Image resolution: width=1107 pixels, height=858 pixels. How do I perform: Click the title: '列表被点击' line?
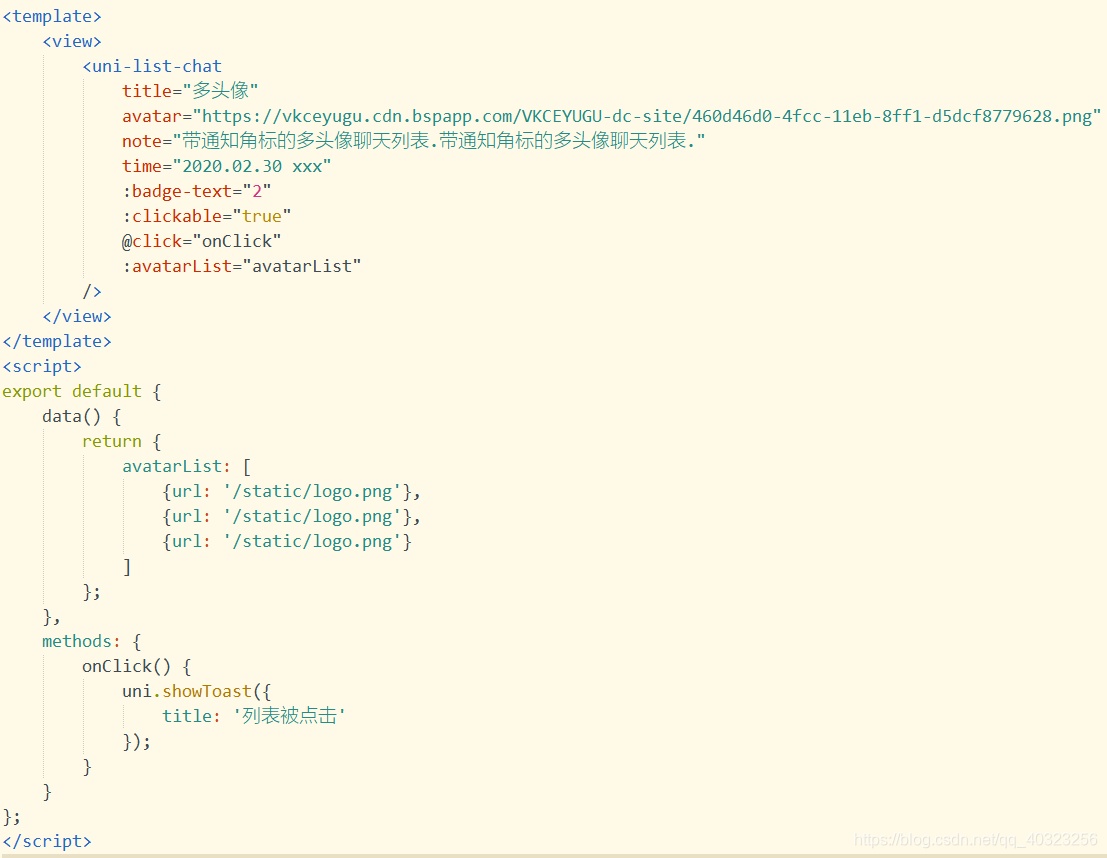[x=254, y=716]
